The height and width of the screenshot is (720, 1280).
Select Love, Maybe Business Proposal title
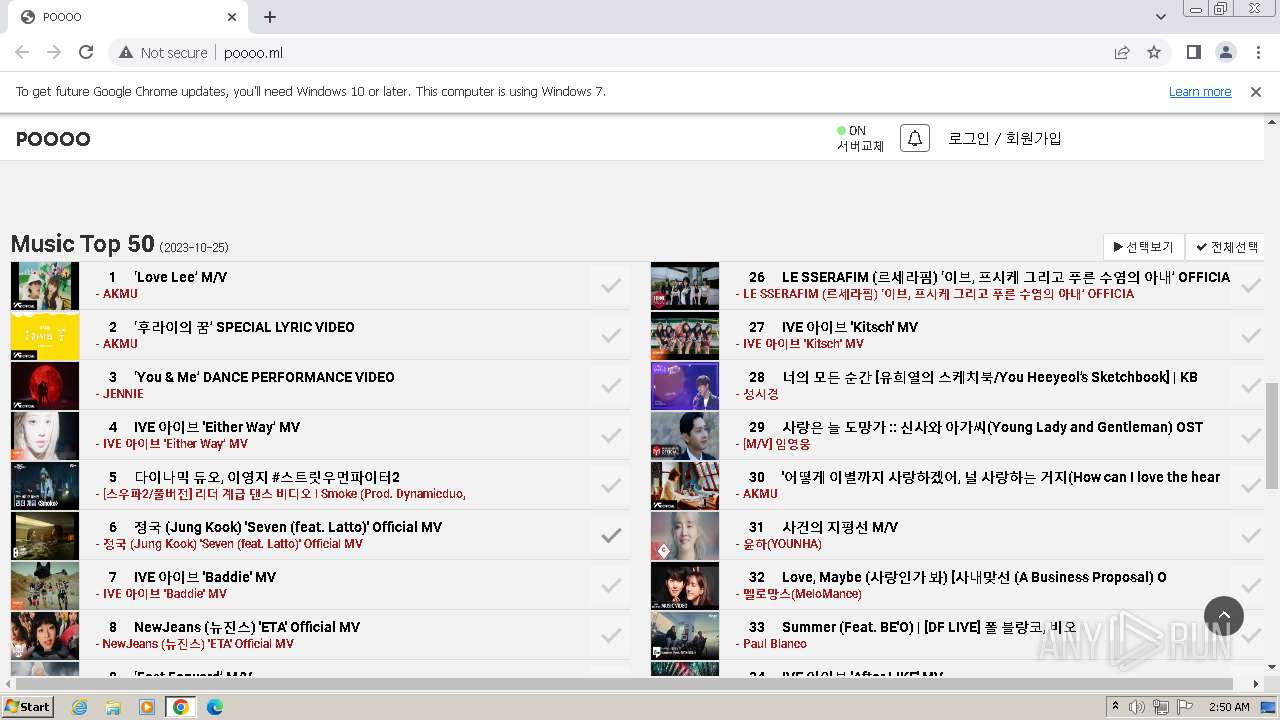pyautogui.click(x=974, y=577)
